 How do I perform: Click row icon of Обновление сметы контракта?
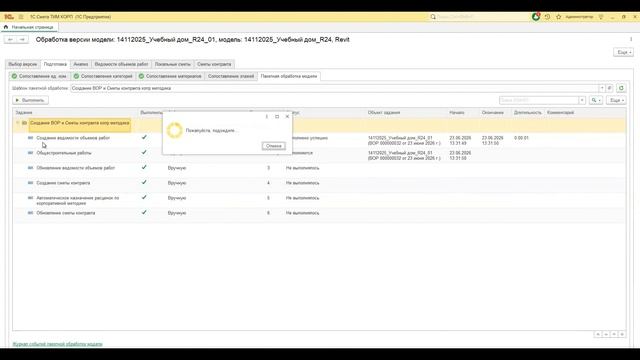(x=30, y=213)
